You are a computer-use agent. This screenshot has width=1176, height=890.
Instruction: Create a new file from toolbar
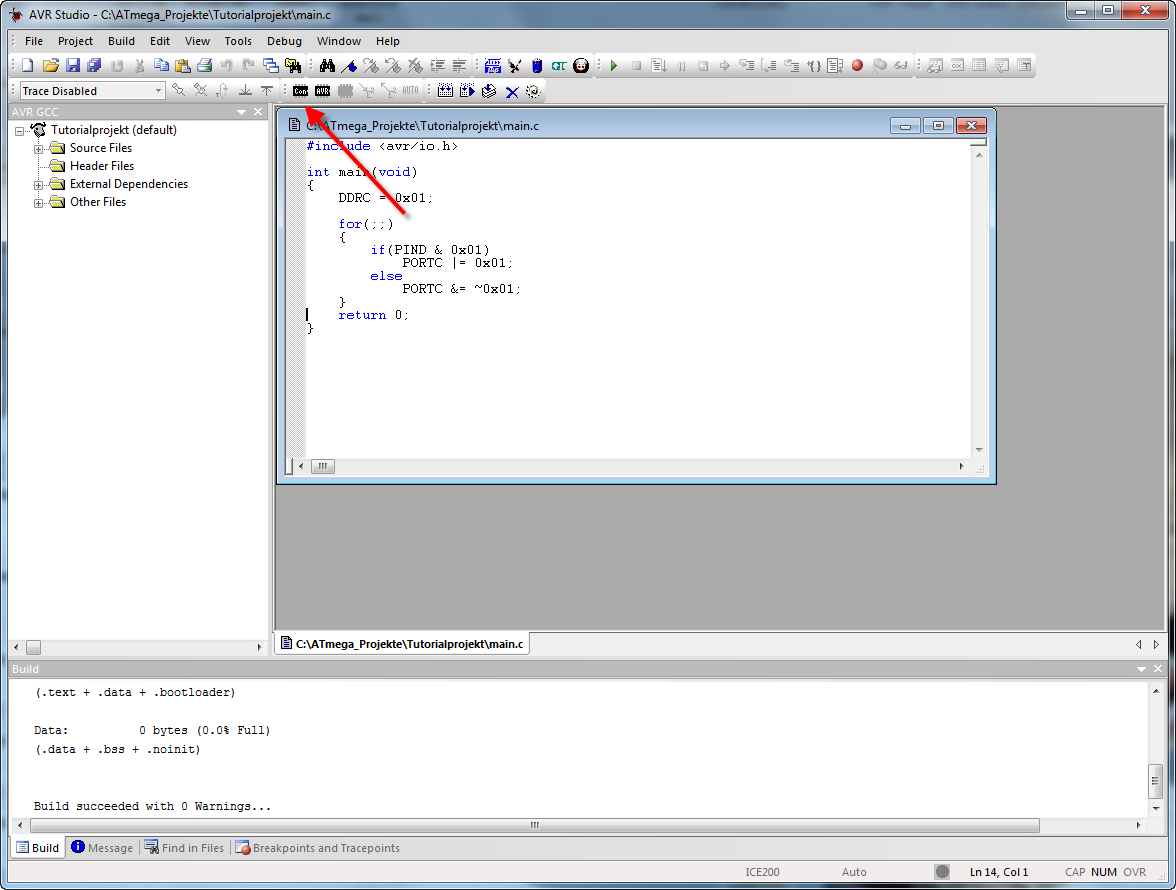(28, 66)
